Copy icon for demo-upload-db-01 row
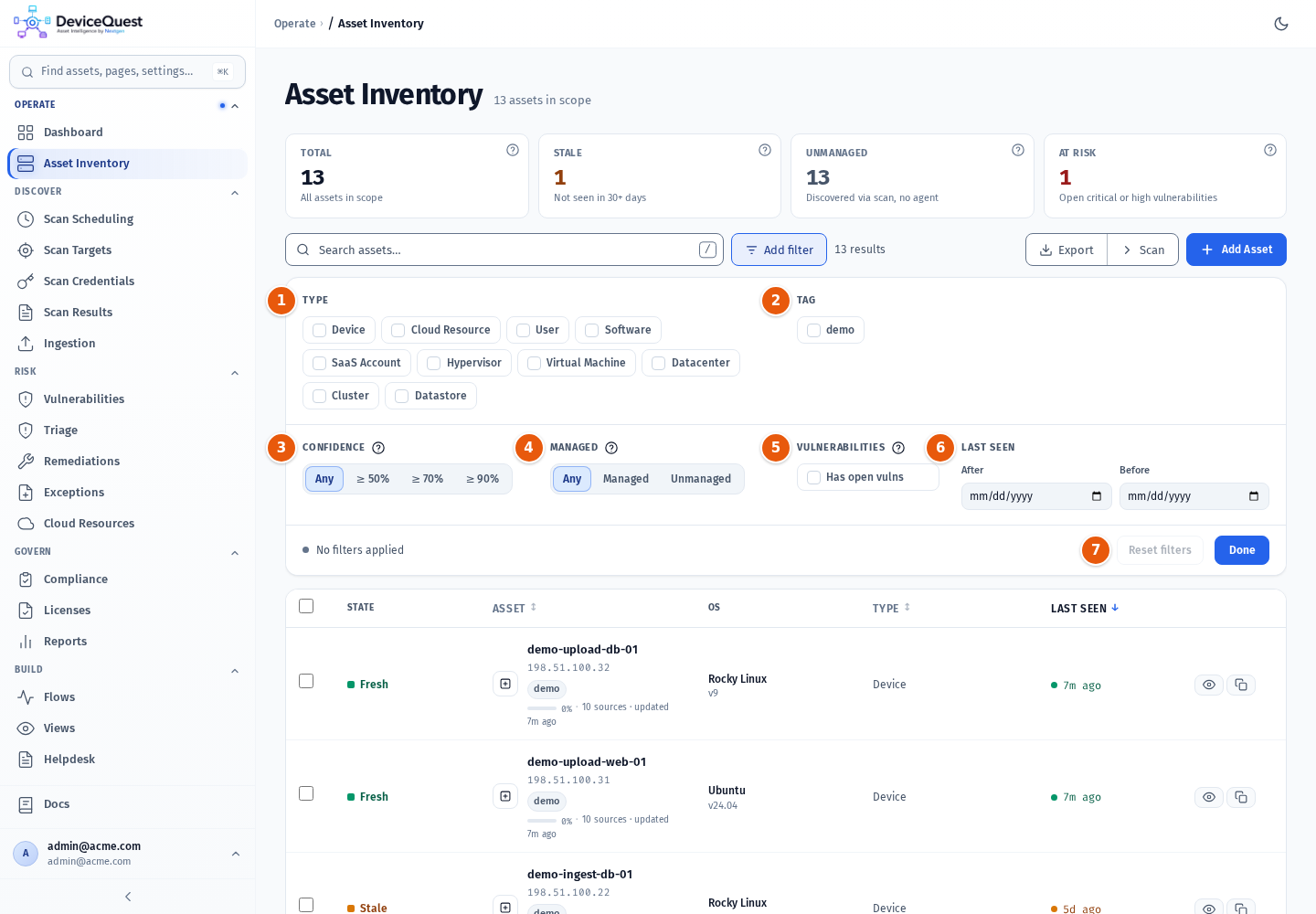Screen dimensions: 1316x914 (1241, 685)
